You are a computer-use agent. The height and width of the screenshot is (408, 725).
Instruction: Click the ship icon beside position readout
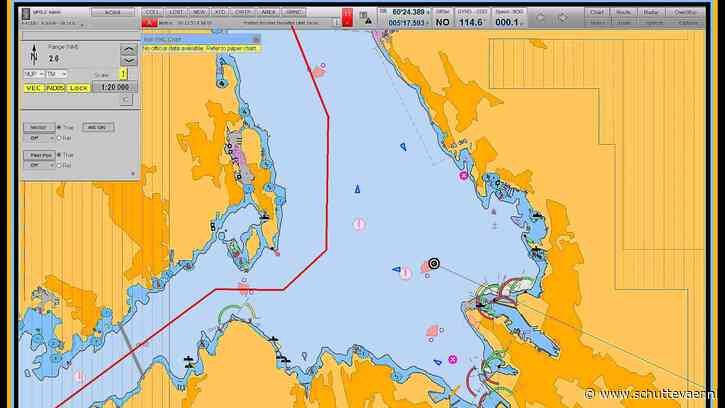(366, 17)
